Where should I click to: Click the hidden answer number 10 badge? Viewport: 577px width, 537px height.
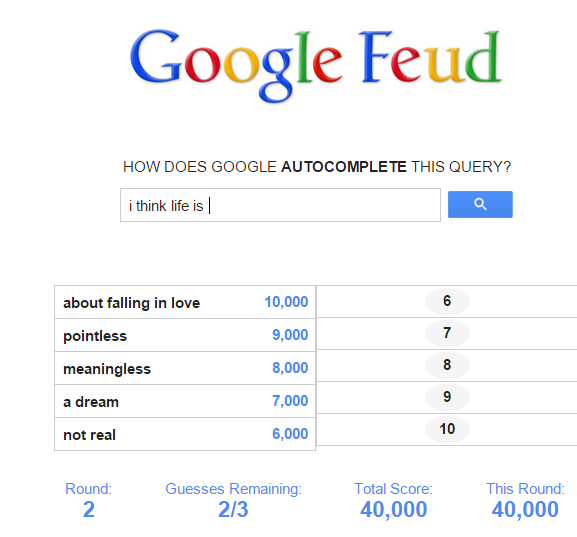pos(447,429)
